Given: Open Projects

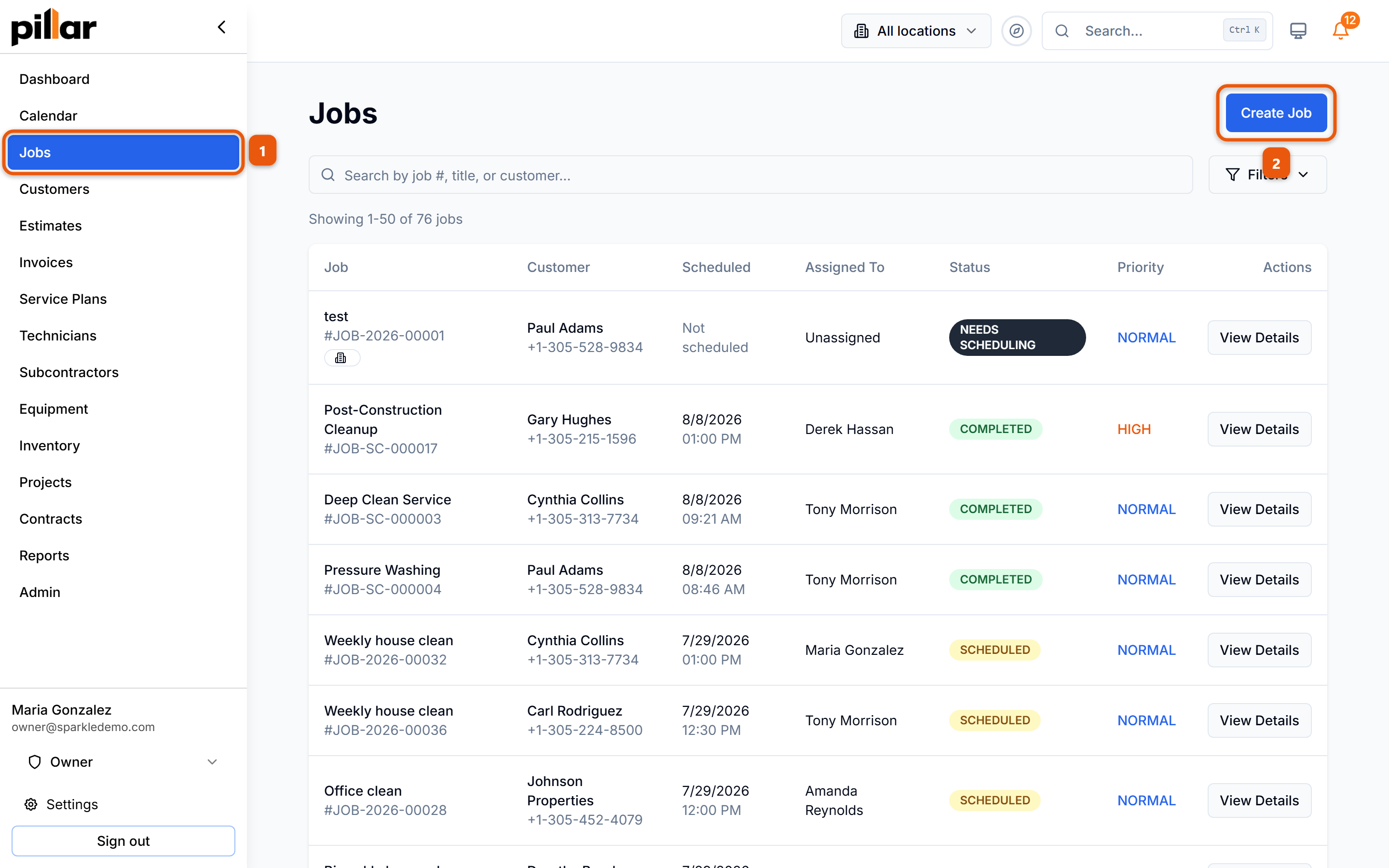Looking at the screenshot, I should pyautogui.click(x=45, y=482).
